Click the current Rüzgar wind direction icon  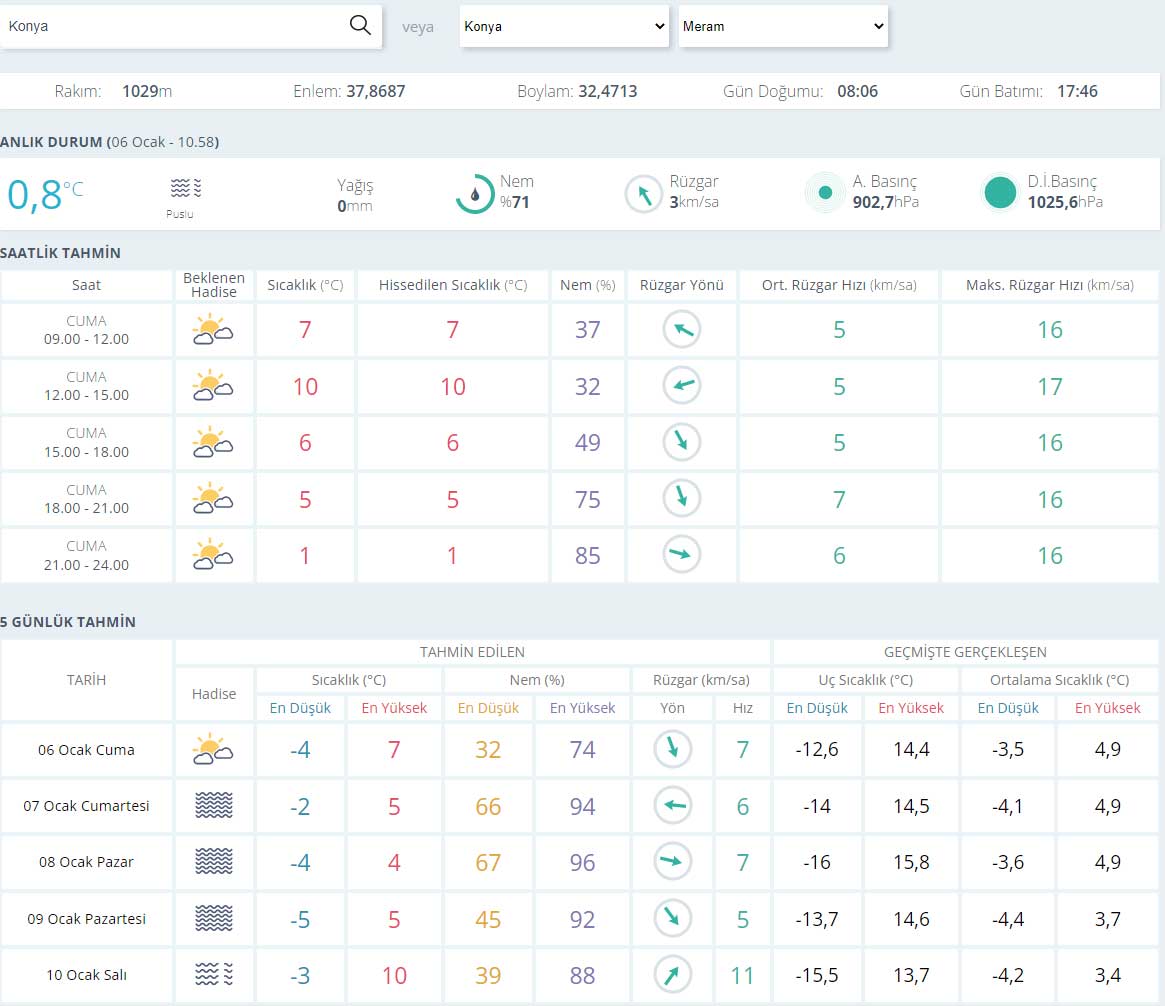643,195
